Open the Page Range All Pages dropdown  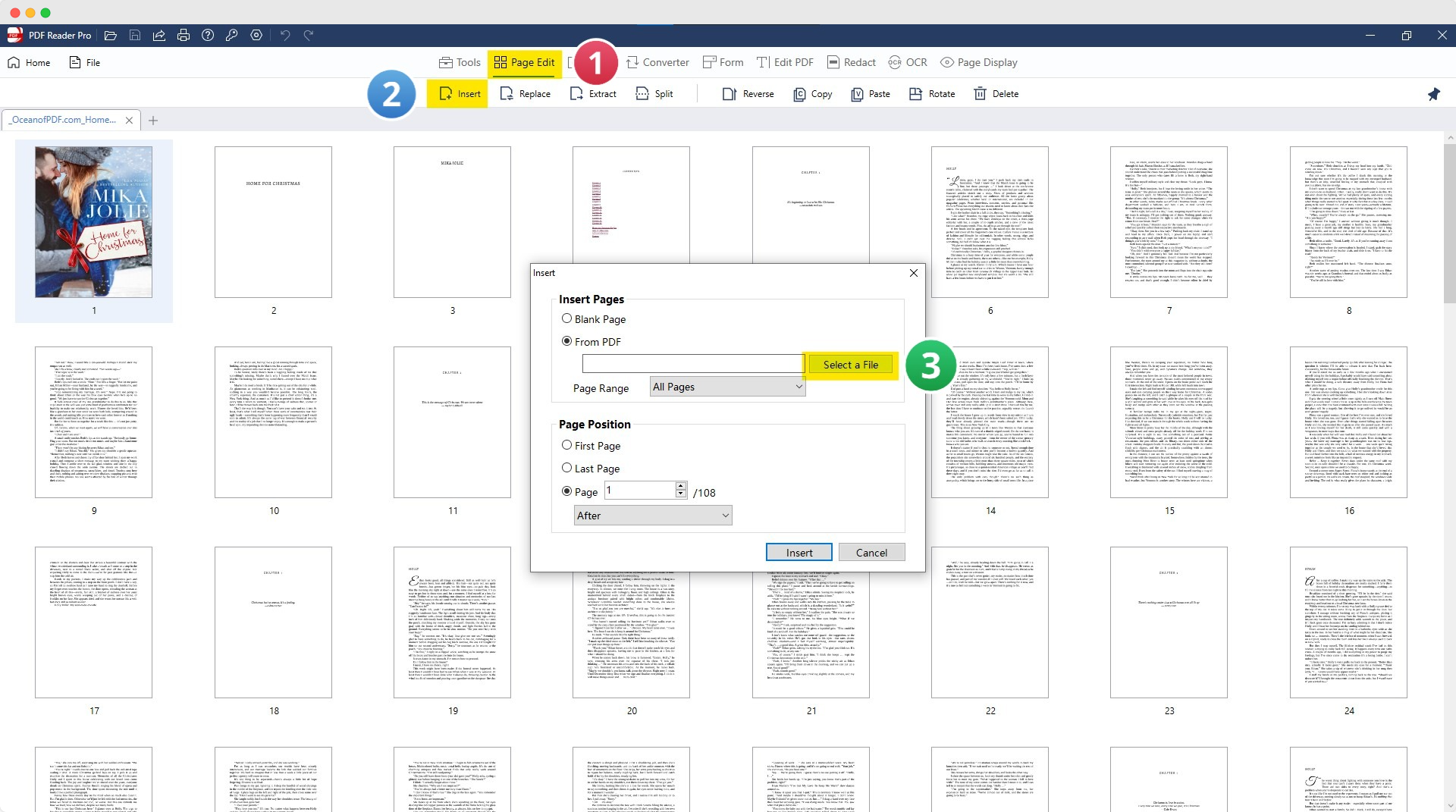(727, 387)
